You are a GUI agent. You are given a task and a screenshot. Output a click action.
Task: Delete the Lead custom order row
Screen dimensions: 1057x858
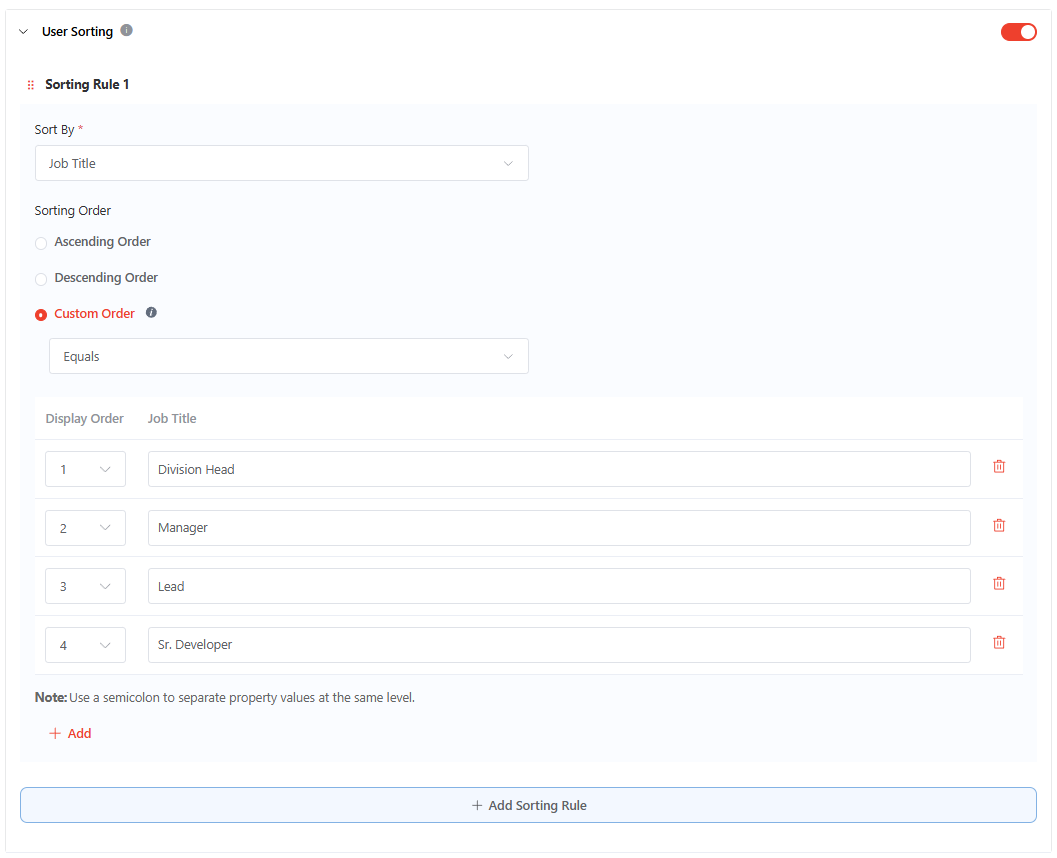[999, 583]
